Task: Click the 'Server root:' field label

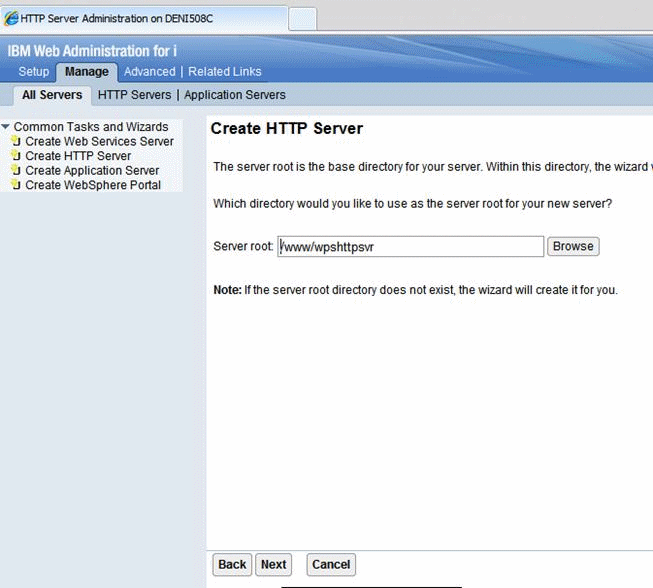Action: (243, 246)
